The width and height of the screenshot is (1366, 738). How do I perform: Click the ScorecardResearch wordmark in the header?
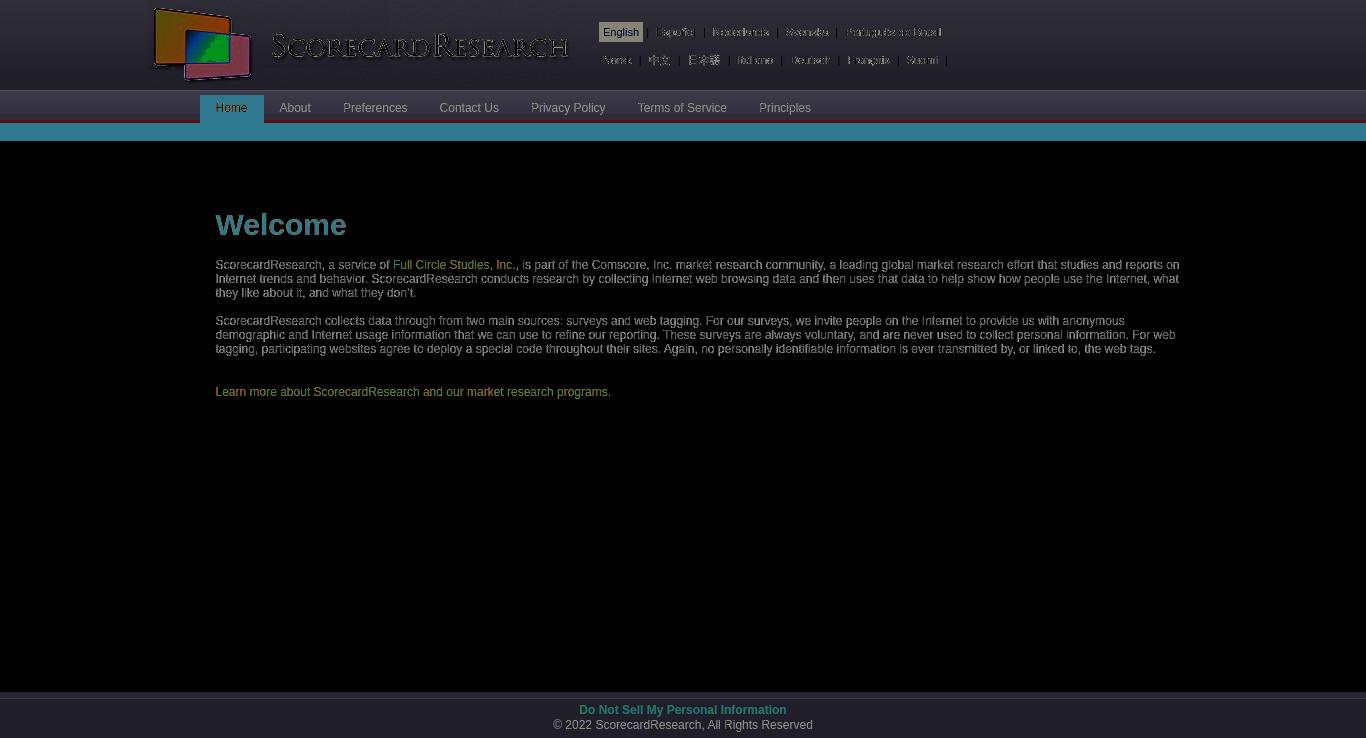click(x=420, y=47)
